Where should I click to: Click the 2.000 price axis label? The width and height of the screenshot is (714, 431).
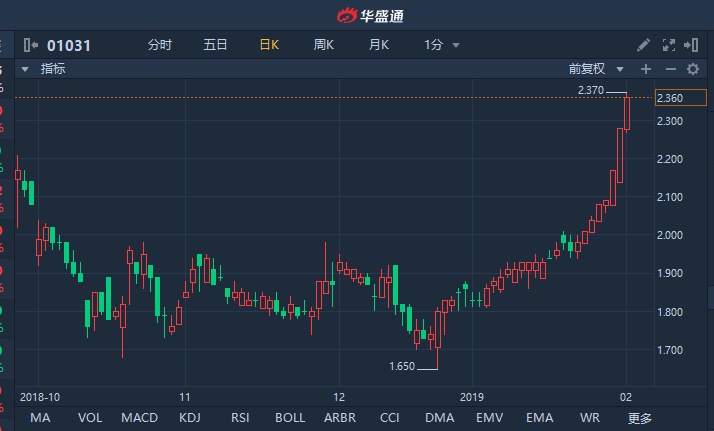[670, 235]
